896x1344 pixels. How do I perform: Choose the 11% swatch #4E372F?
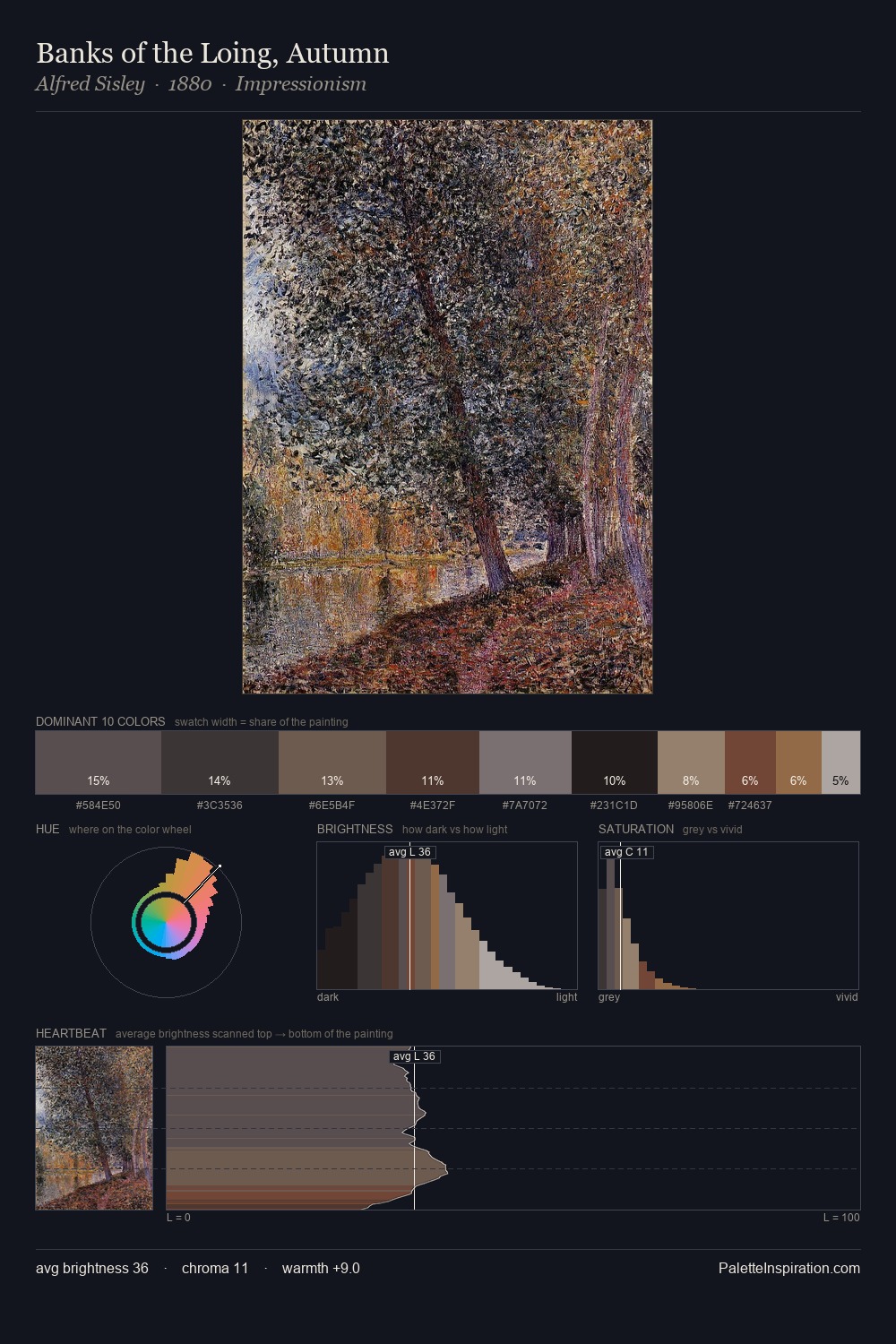[x=433, y=762]
